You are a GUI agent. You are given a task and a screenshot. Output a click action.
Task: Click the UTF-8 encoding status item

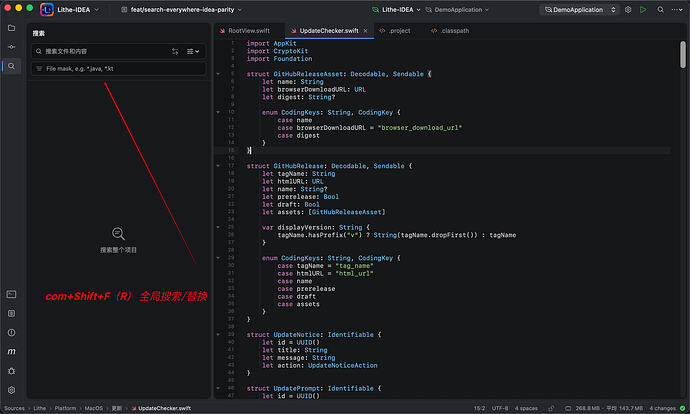click(500, 408)
